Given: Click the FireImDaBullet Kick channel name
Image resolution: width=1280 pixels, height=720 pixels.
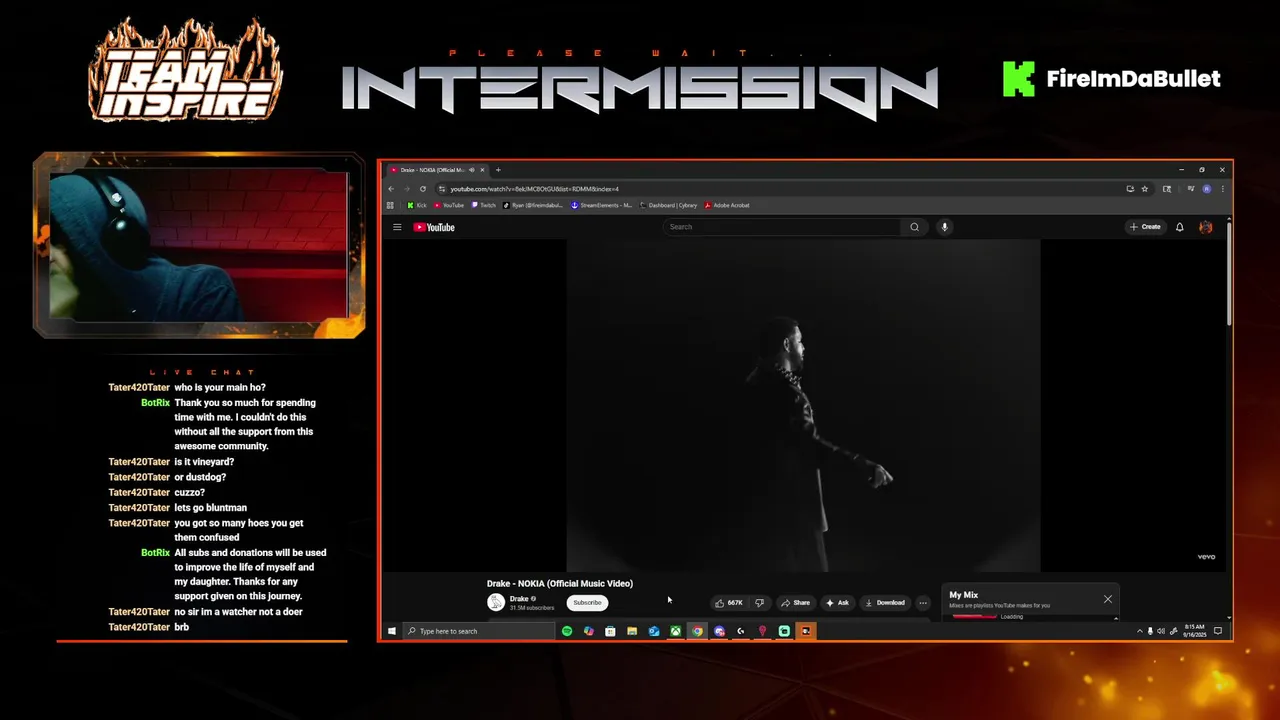Looking at the screenshot, I should 1133,79.
